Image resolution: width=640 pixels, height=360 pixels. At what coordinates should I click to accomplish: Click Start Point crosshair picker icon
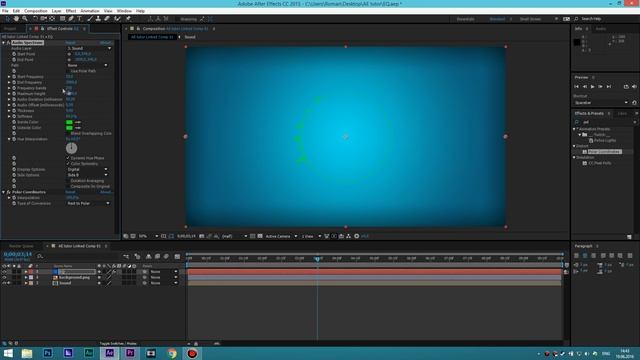(69, 54)
